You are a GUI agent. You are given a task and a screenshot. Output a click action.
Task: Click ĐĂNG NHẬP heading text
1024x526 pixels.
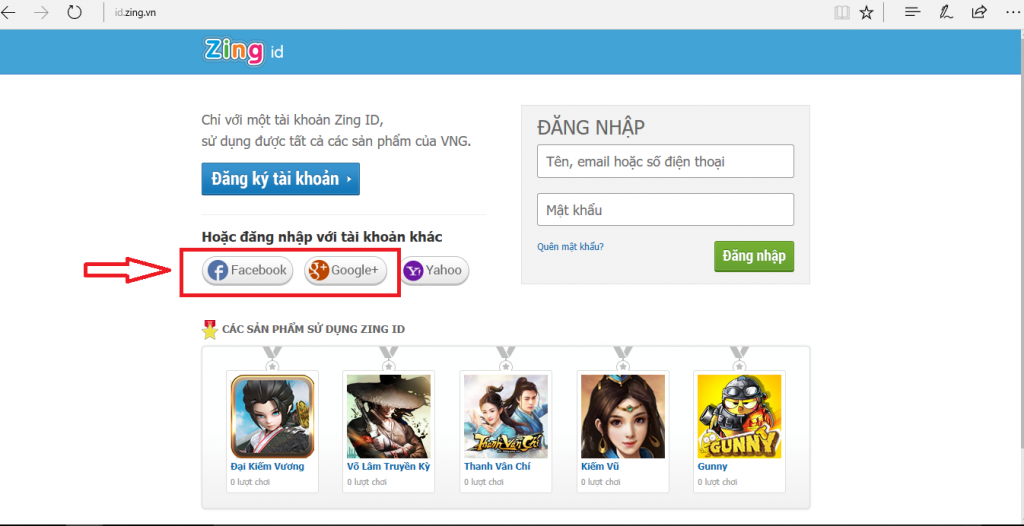591,128
